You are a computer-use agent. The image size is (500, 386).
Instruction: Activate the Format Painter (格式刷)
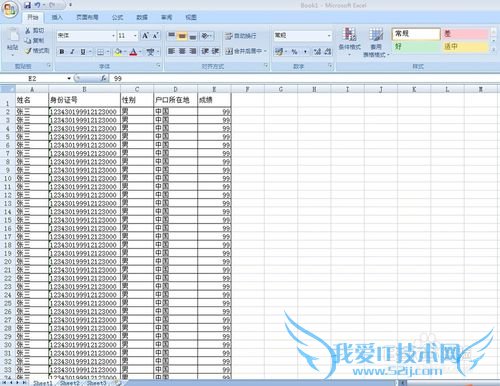(x=37, y=51)
